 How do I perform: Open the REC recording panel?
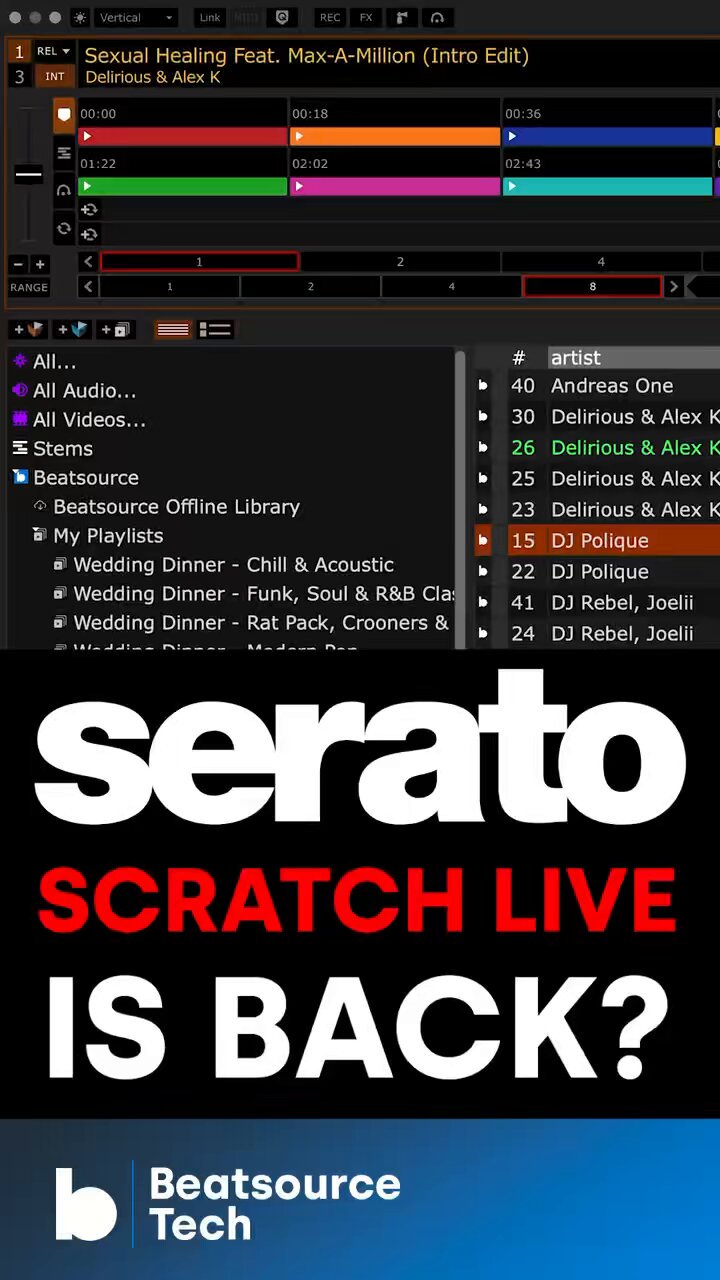tap(330, 17)
